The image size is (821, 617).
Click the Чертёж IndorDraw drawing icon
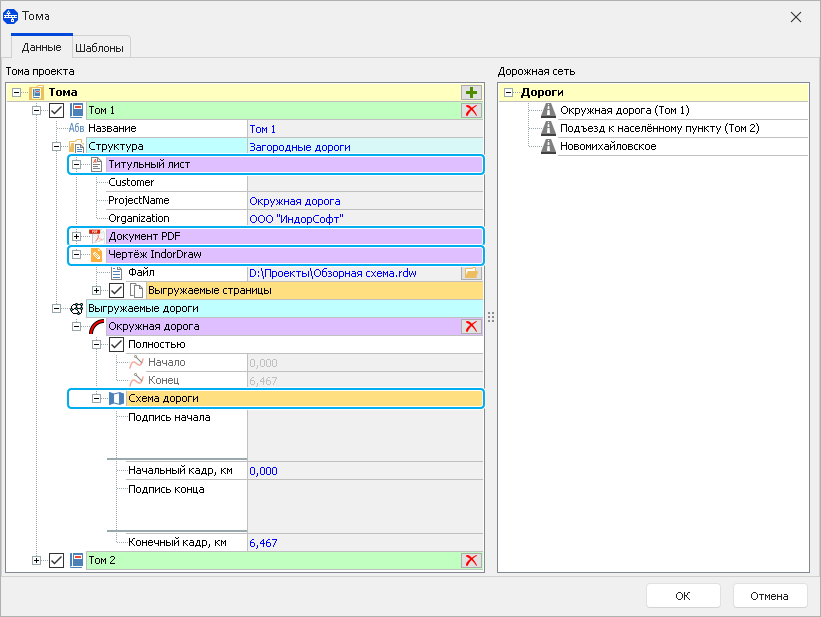[x=96, y=255]
